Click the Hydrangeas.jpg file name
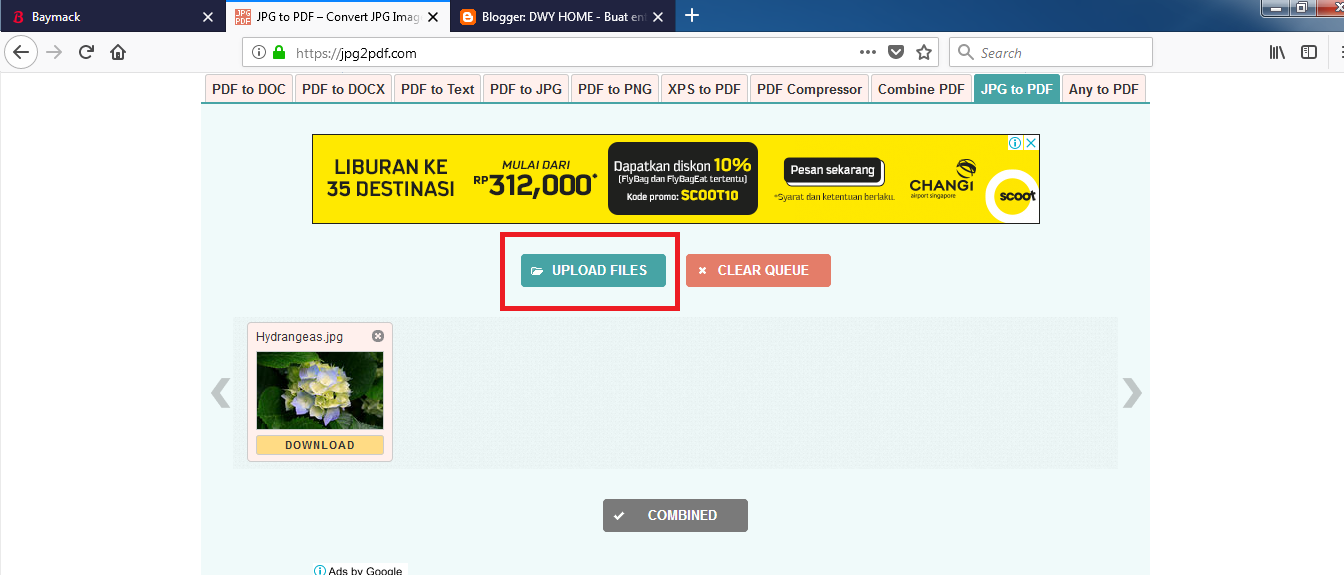The height and width of the screenshot is (575, 1344). 299,337
